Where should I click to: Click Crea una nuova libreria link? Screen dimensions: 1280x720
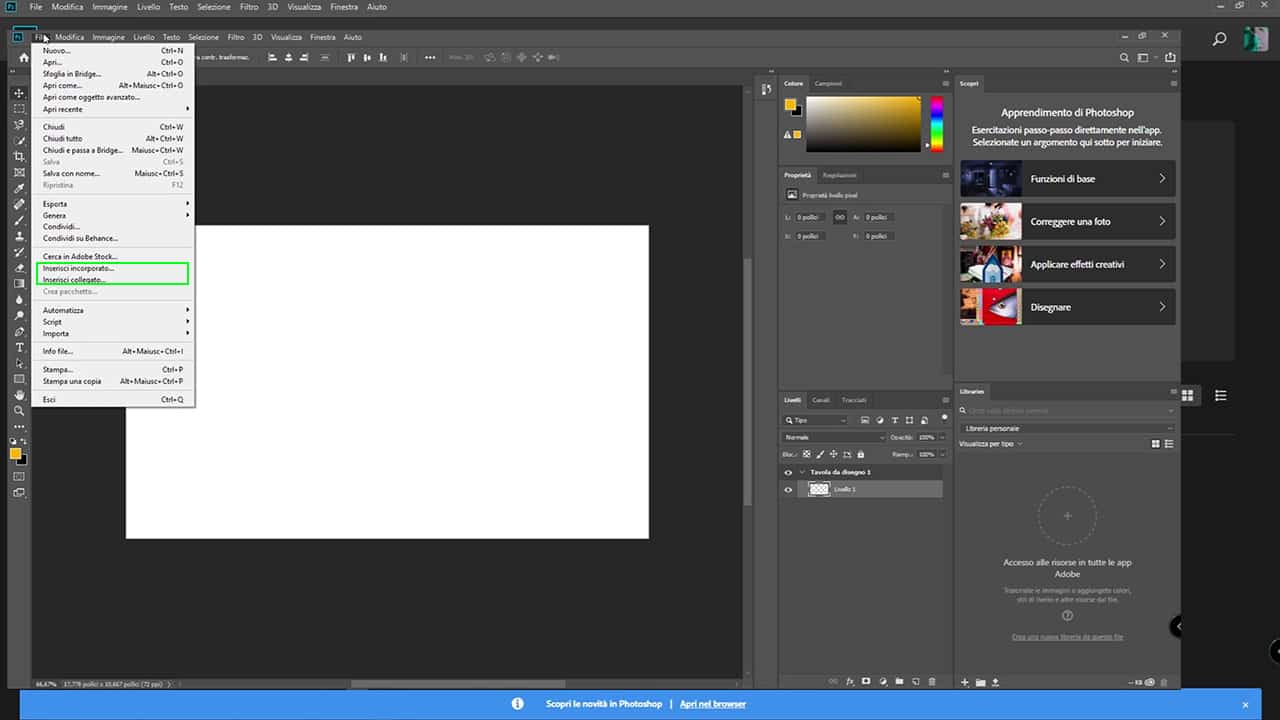point(1067,637)
